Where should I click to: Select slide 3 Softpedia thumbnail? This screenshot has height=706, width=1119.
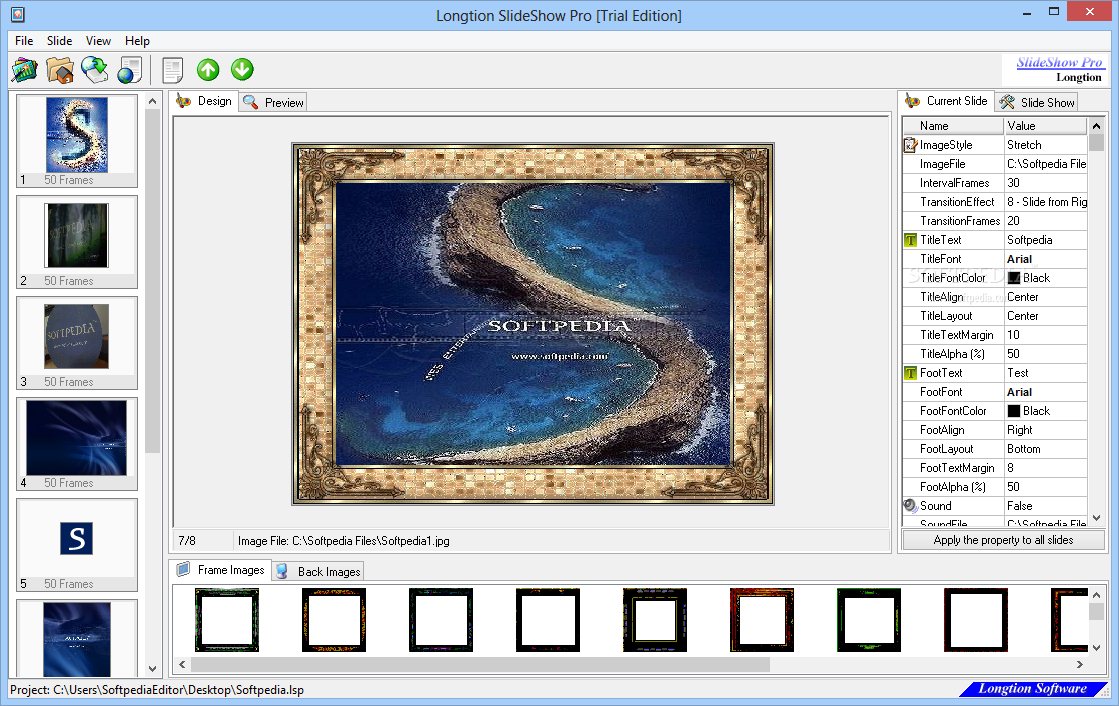77,343
